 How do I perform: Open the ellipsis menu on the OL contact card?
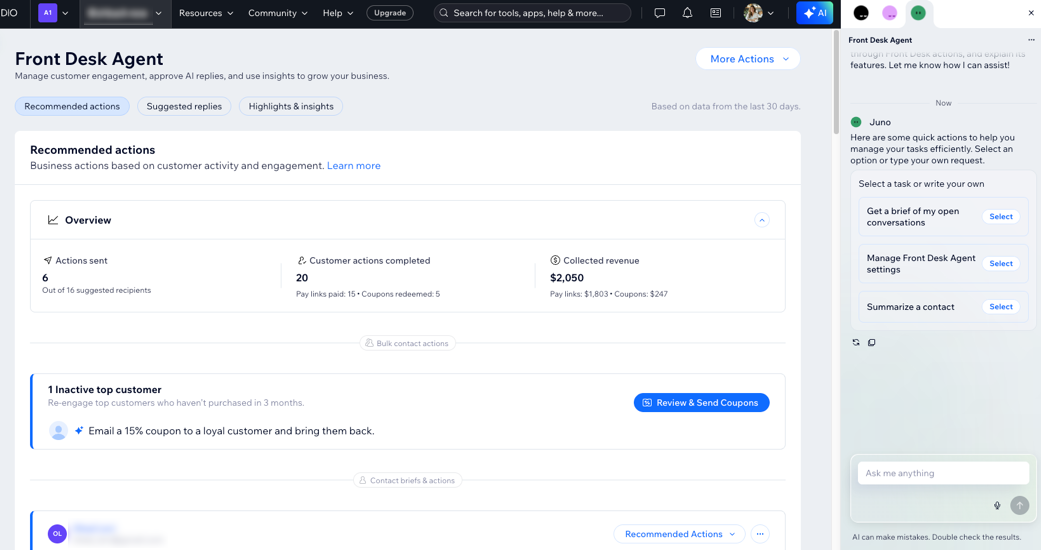[x=760, y=534]
